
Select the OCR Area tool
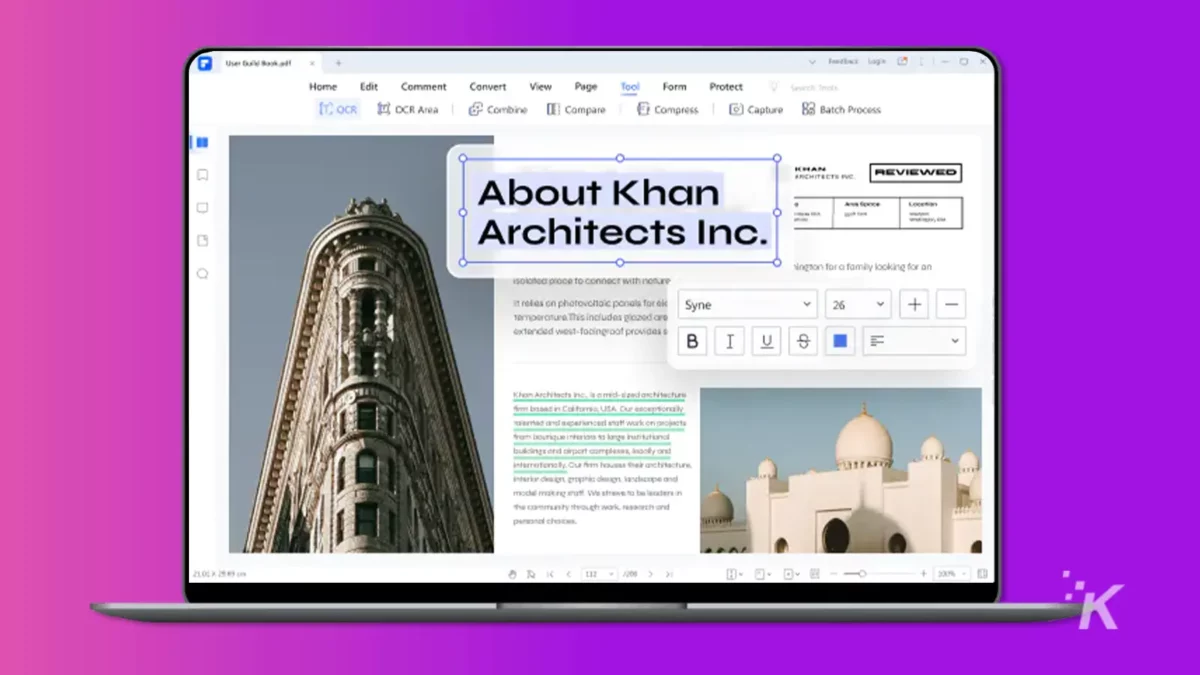(x=407, y=109)
